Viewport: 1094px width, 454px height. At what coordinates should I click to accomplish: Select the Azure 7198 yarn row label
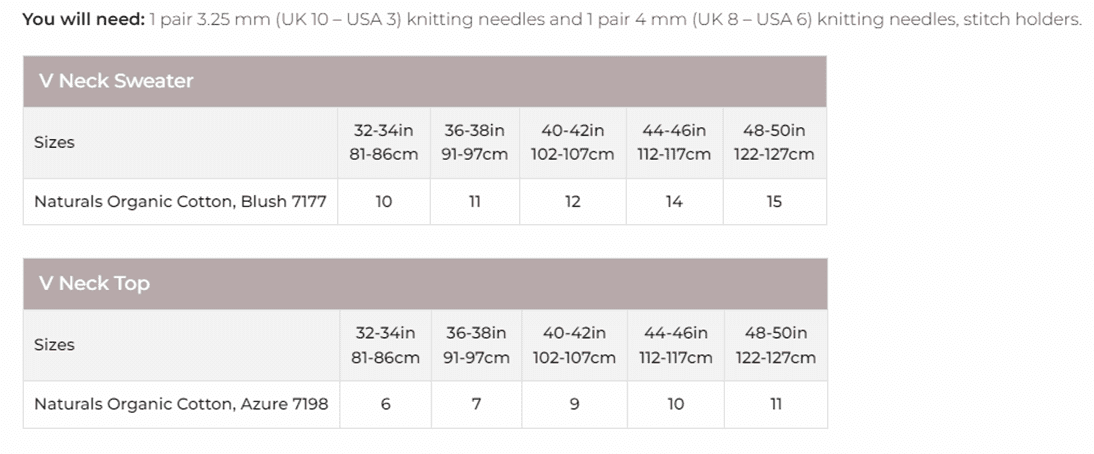coord(181,404)
